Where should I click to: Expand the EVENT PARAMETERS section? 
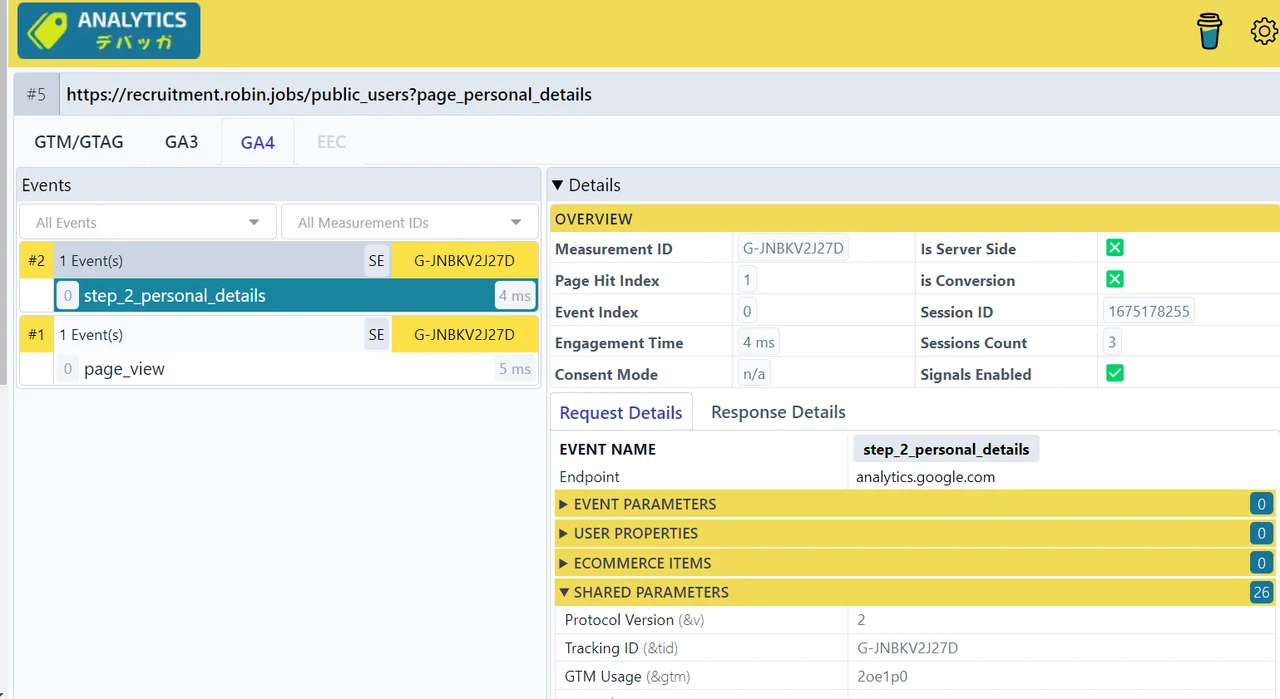915,504
